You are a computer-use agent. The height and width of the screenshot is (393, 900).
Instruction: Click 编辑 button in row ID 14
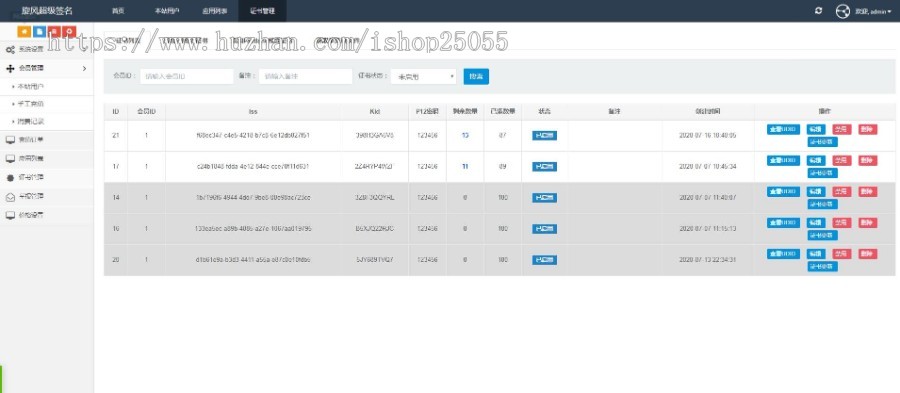pyautogui.click(x=816, y=192)
